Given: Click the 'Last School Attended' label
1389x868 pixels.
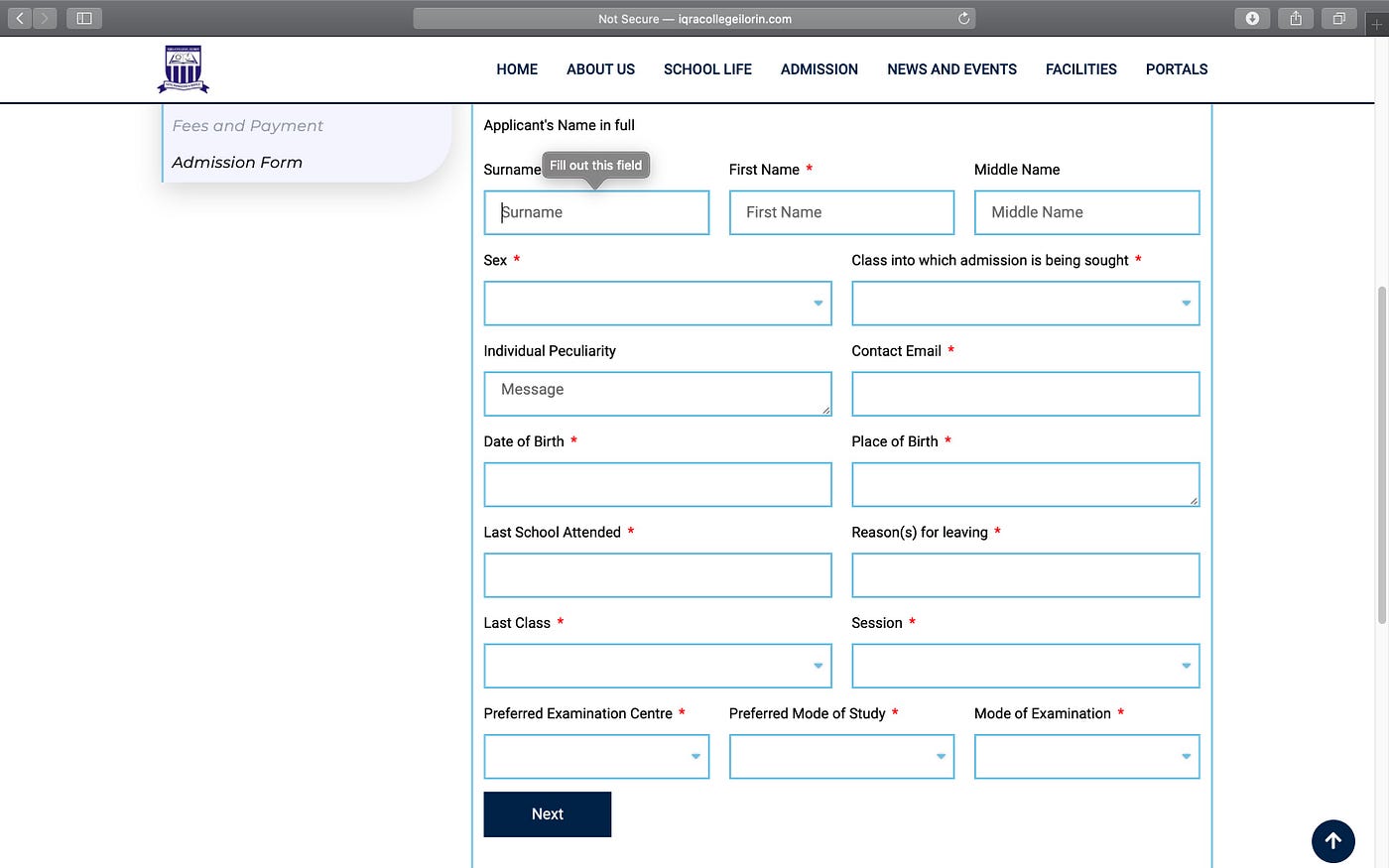Looking at the screenshot, I should 552,533.
